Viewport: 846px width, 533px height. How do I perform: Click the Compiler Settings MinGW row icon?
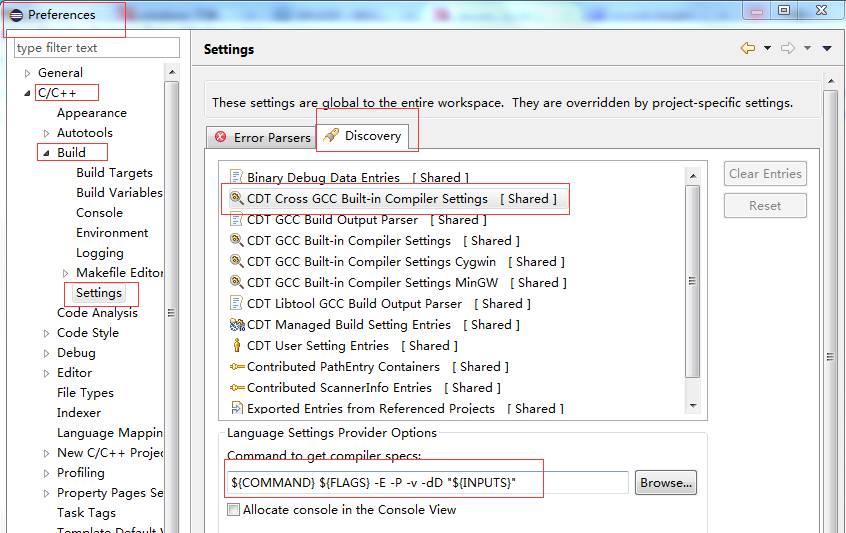tap(236, 282)
